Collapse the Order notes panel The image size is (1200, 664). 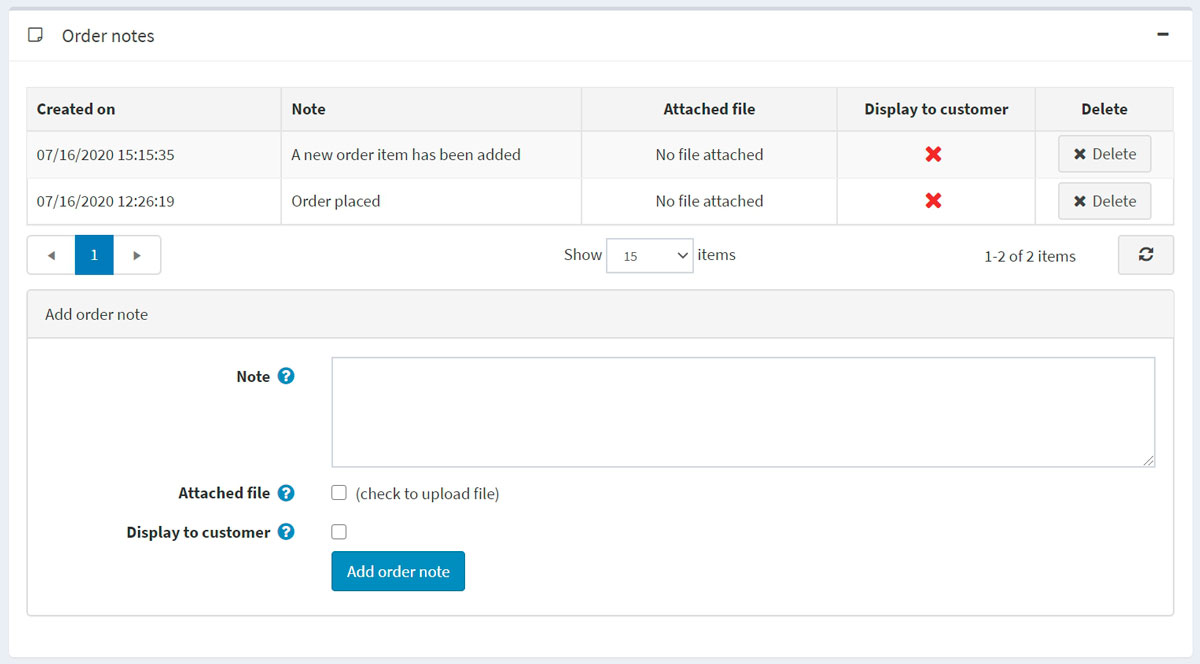click(1162, 34)
